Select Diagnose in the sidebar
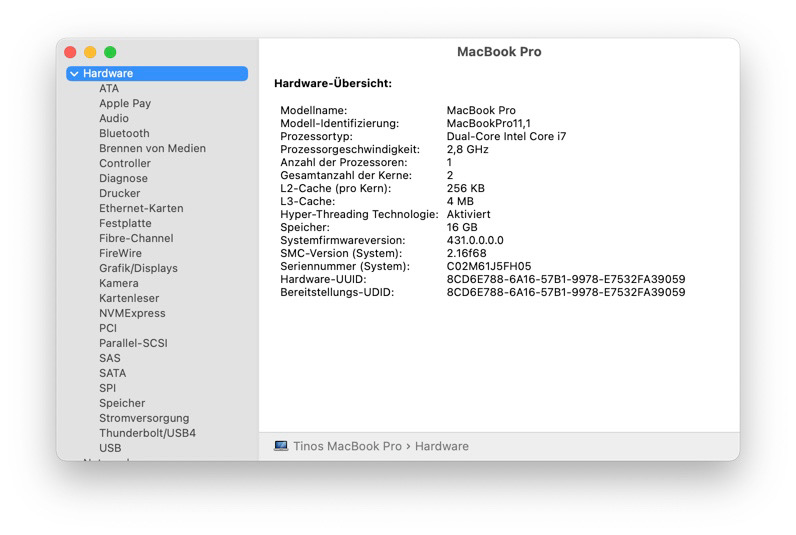 [123, 179]
